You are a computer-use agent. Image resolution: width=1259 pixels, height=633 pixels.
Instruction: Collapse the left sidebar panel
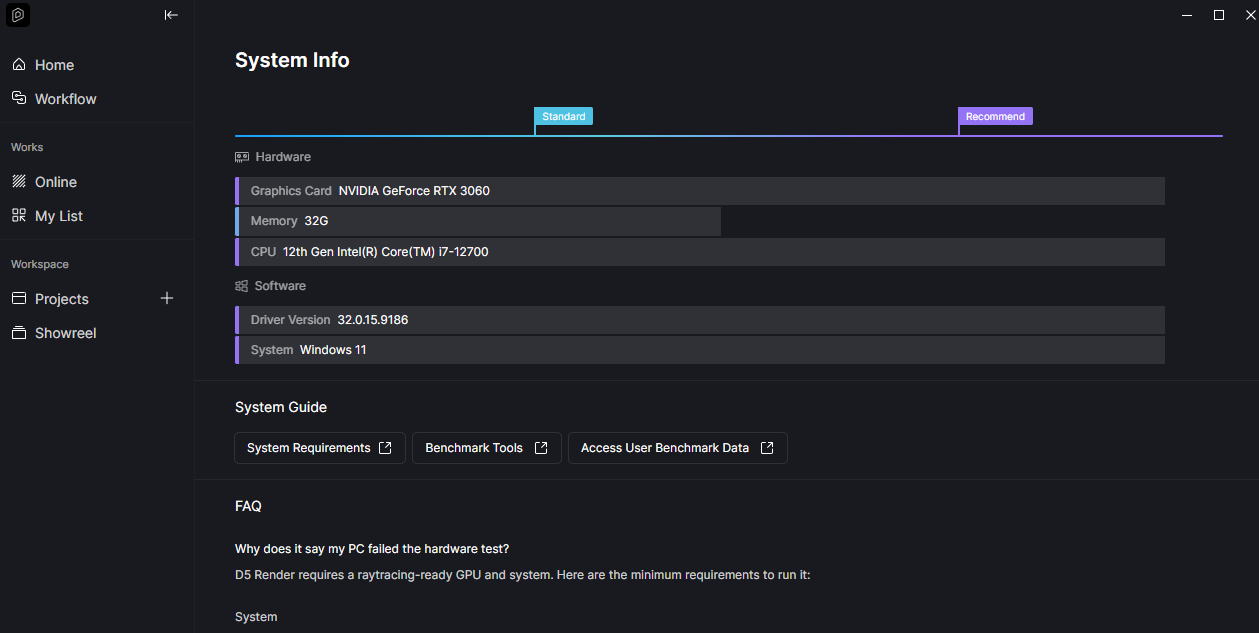tap(171, 15)
